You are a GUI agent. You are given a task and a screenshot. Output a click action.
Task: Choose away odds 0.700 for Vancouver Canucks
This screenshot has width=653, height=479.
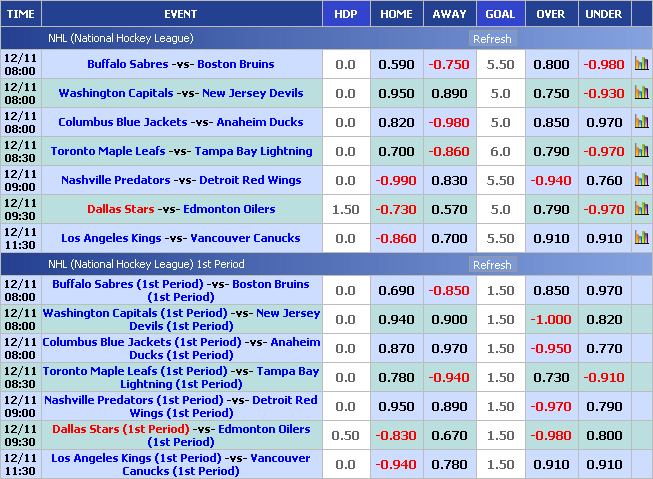click(x=449, y=239)
